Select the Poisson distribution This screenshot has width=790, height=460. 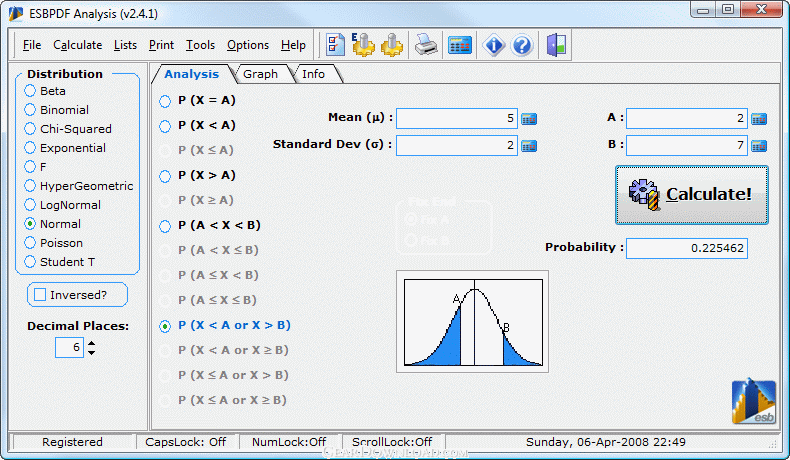tap(53, 243)
